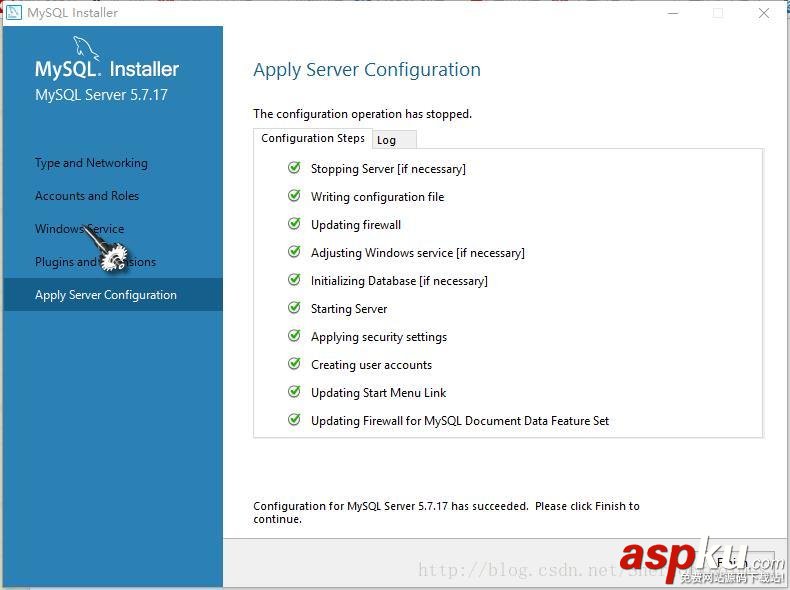Click check icon for Updating Firewall for MySQL Document
790x590 pixels.
[294, 419]
